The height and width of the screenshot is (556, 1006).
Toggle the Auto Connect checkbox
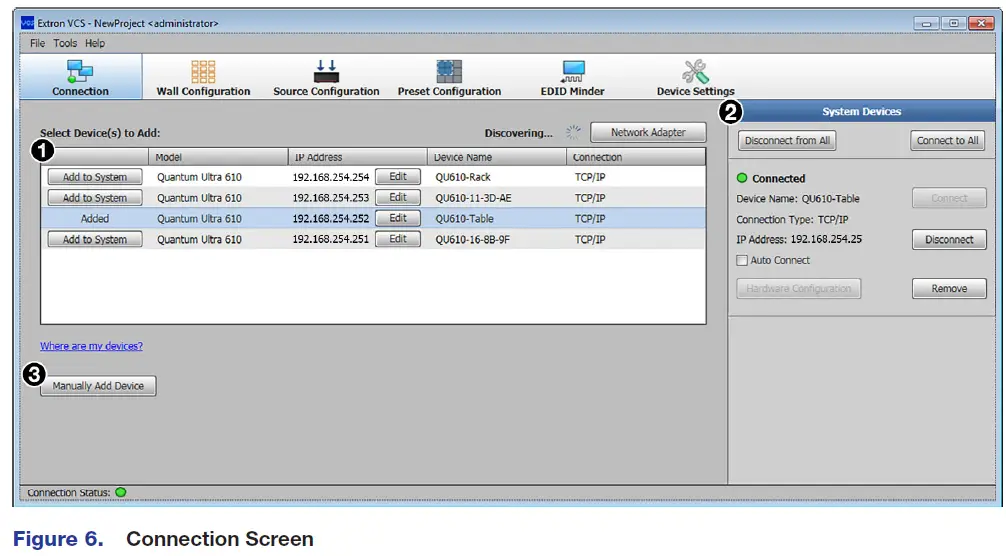(x=742, y=260)
